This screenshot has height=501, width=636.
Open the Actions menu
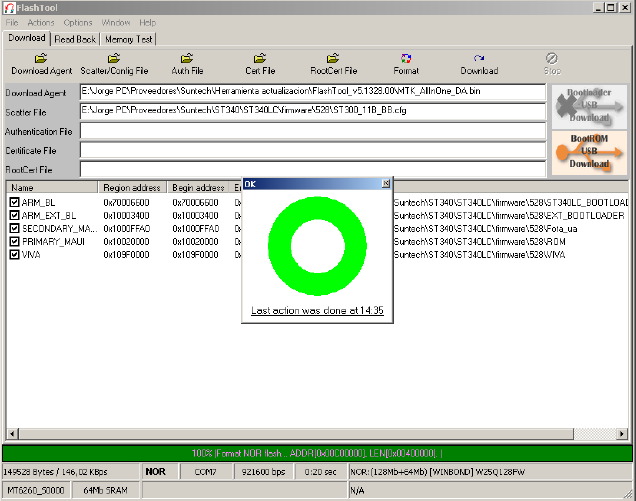[x=41, y=23]
